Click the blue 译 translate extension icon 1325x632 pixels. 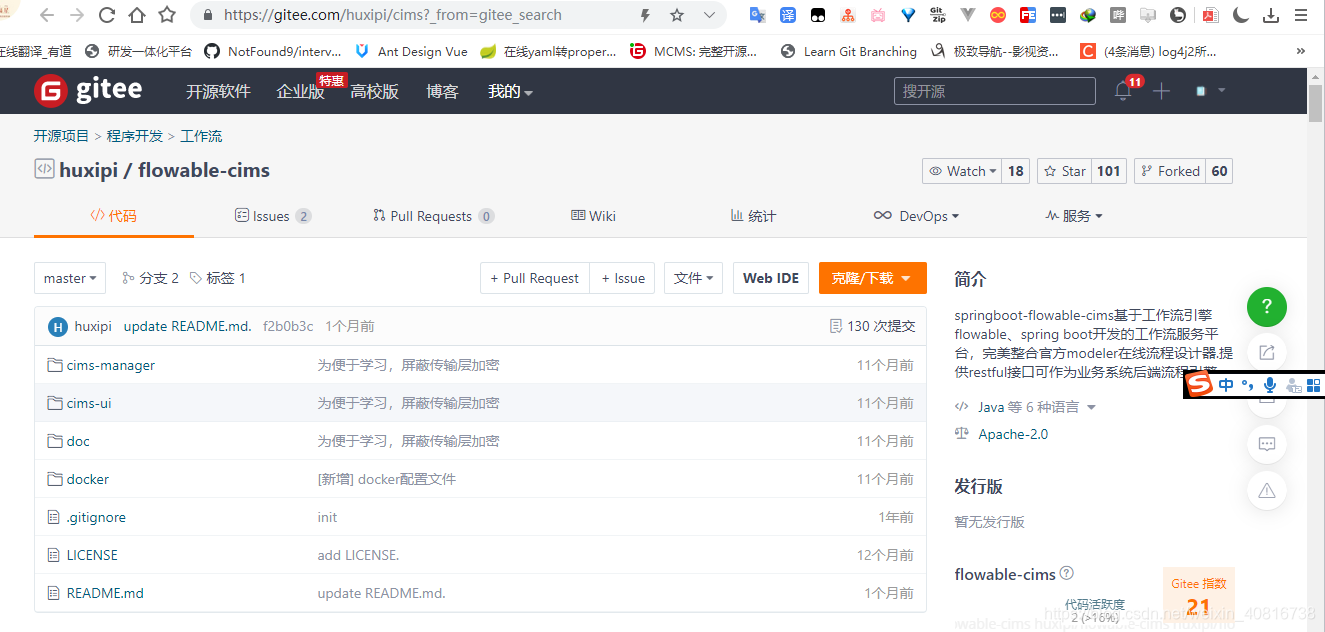[x=788, y=15]
